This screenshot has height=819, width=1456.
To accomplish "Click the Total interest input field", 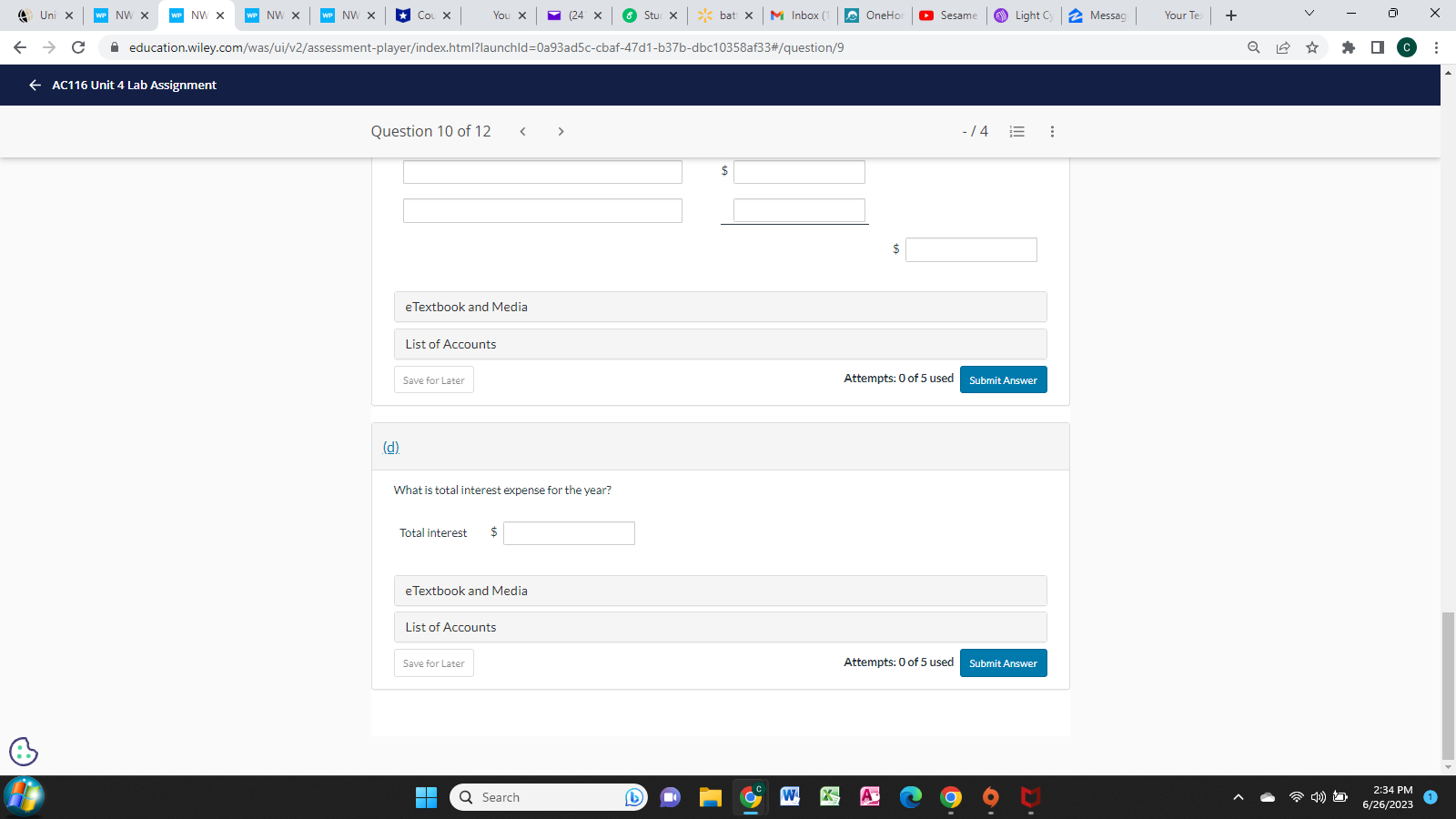I will 569,533.
